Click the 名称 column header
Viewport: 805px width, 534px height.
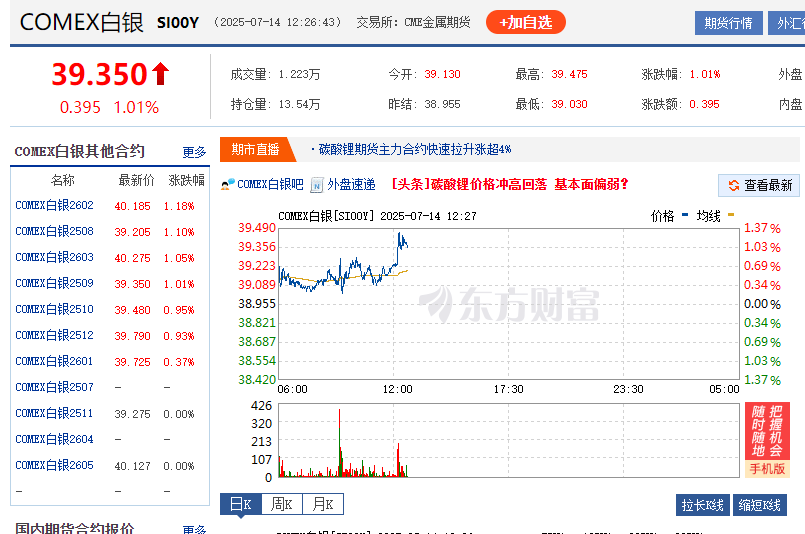[63, 180]
